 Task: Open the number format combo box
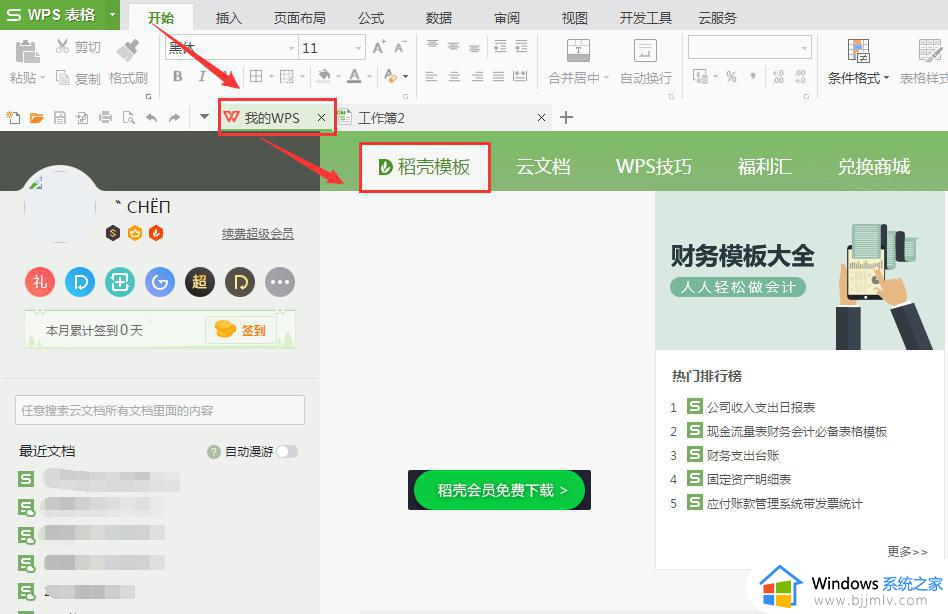pos(750,47)
